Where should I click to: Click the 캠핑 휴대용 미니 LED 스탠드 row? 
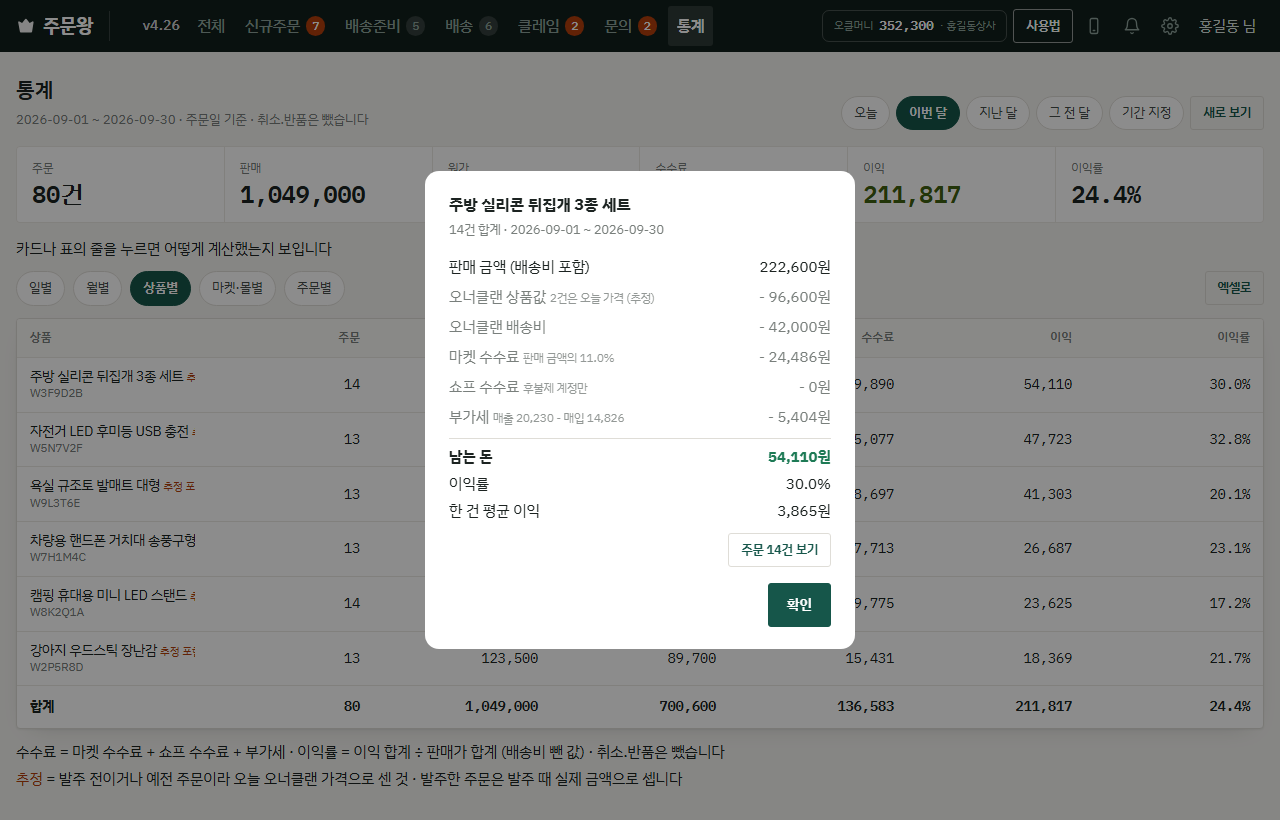click(x=640, y=604)
